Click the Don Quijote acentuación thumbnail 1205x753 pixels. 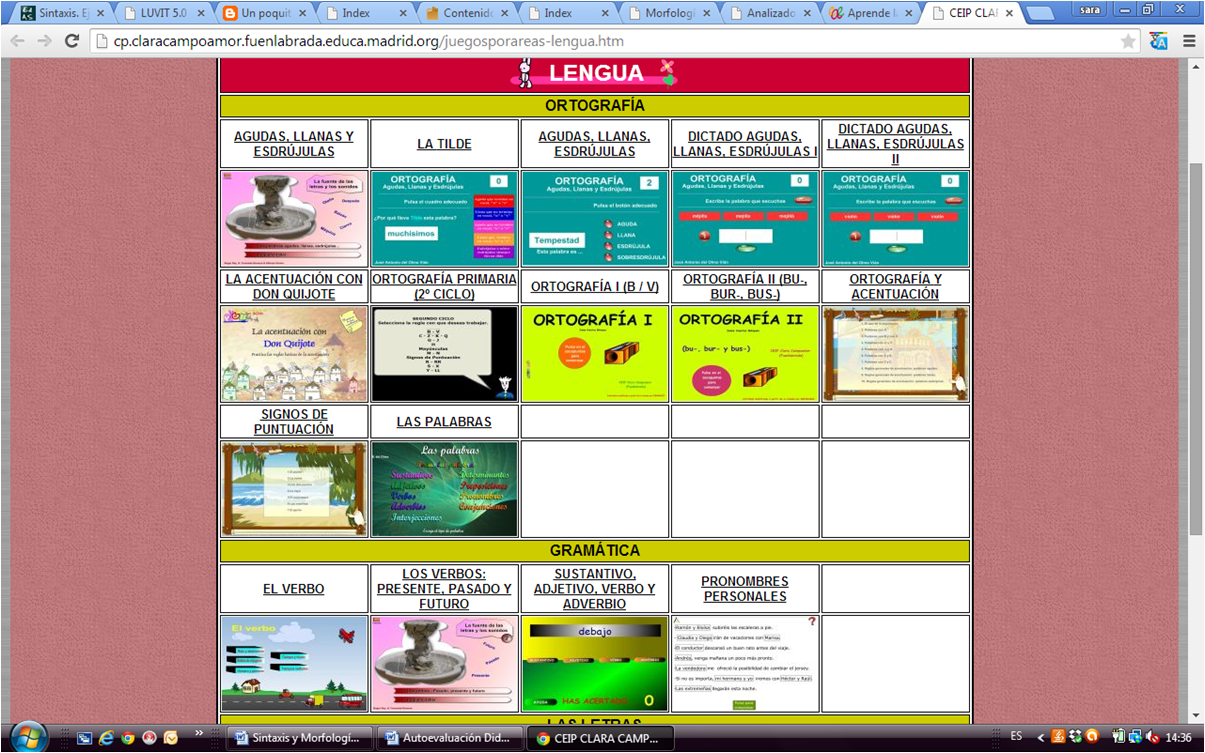pyautogui.click(x=294, y=354)
